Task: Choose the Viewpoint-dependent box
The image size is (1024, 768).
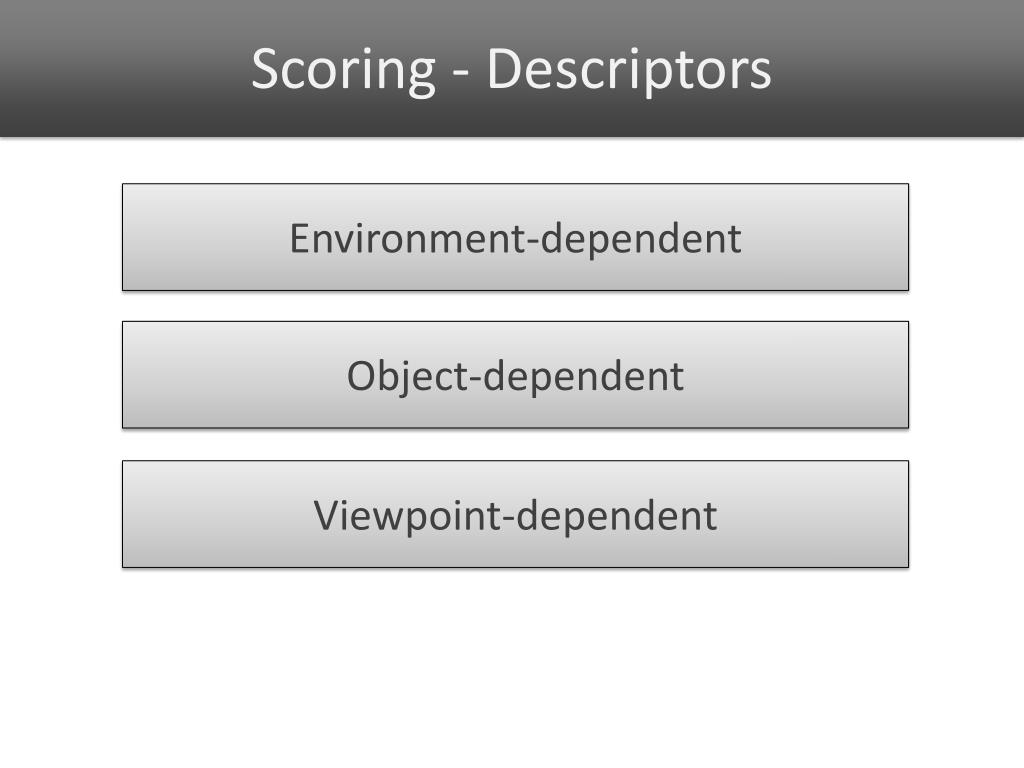Action: click(515, 514)
